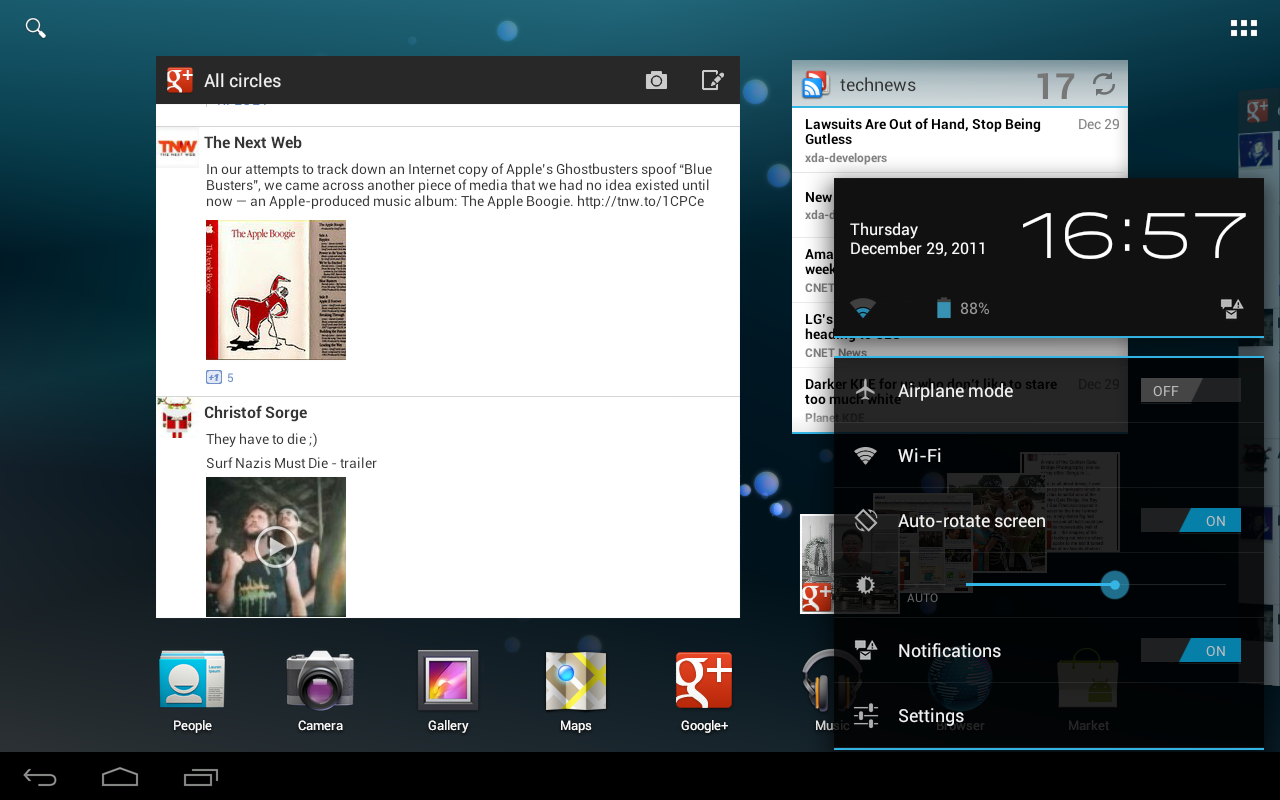The image size is (1280, 800).
Task: Open Christof Sorge's profile avatar
Action: [176, 418]
